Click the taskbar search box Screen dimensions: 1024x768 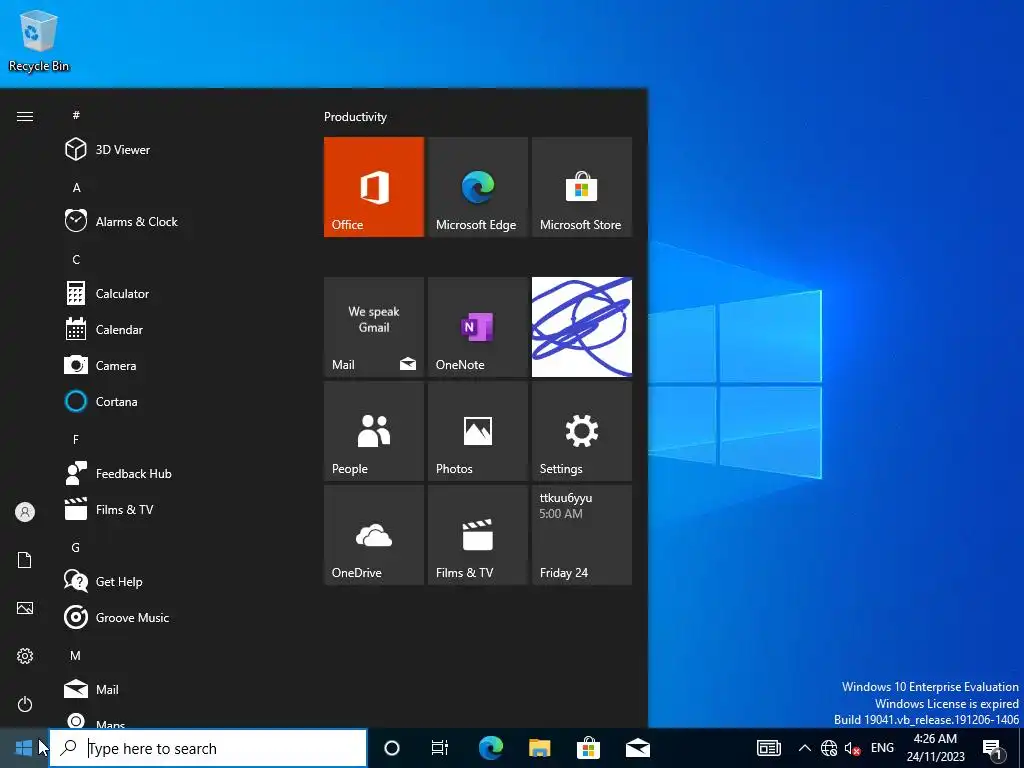pos(208,748)
